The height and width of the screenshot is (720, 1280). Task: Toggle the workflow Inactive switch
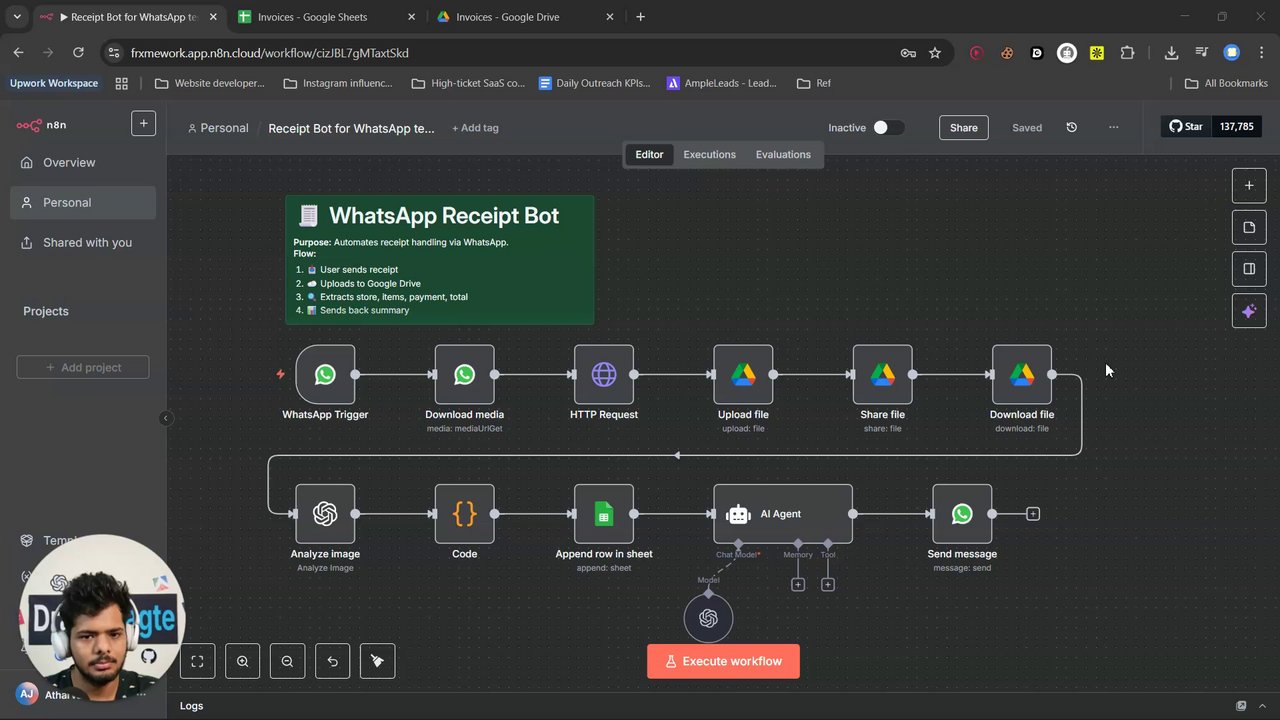coord(888,127)
